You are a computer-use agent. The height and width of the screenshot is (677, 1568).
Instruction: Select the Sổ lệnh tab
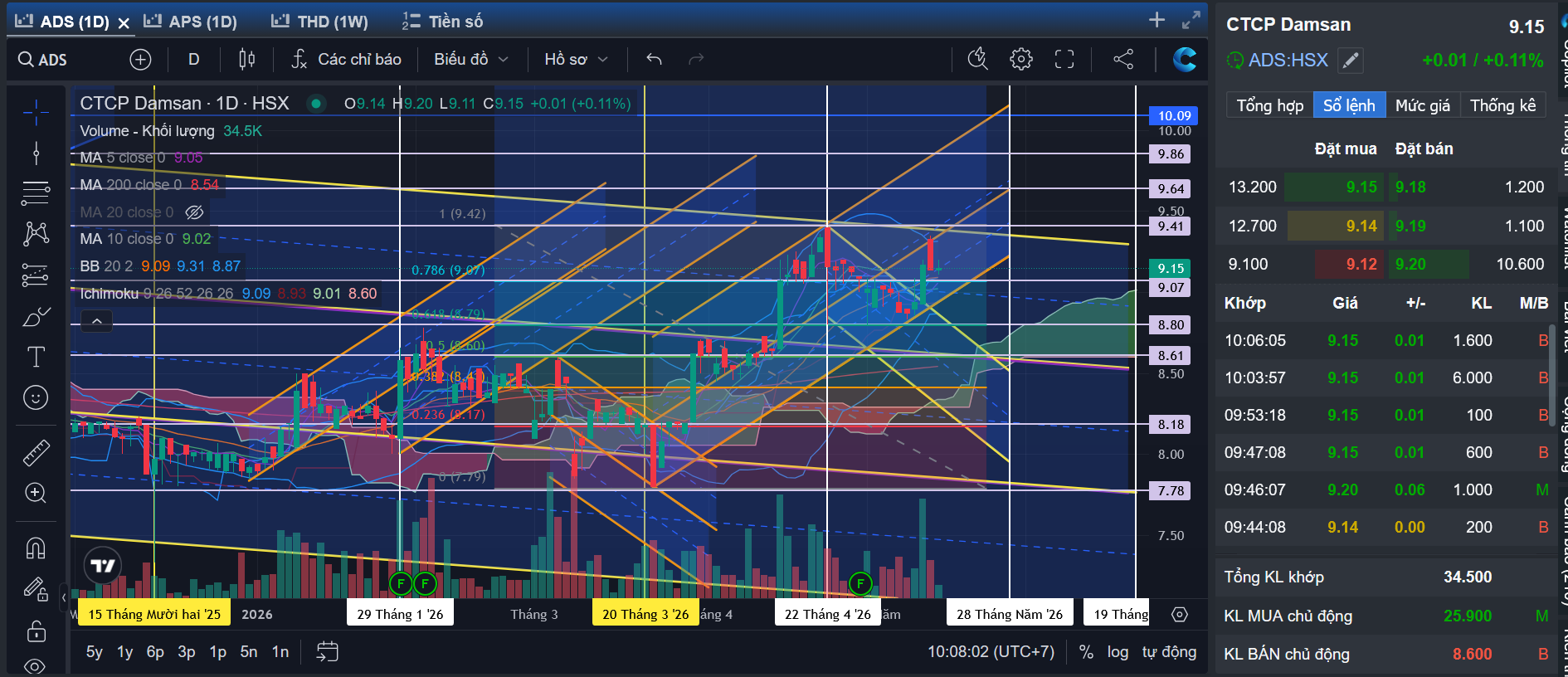coord(1349,105)
